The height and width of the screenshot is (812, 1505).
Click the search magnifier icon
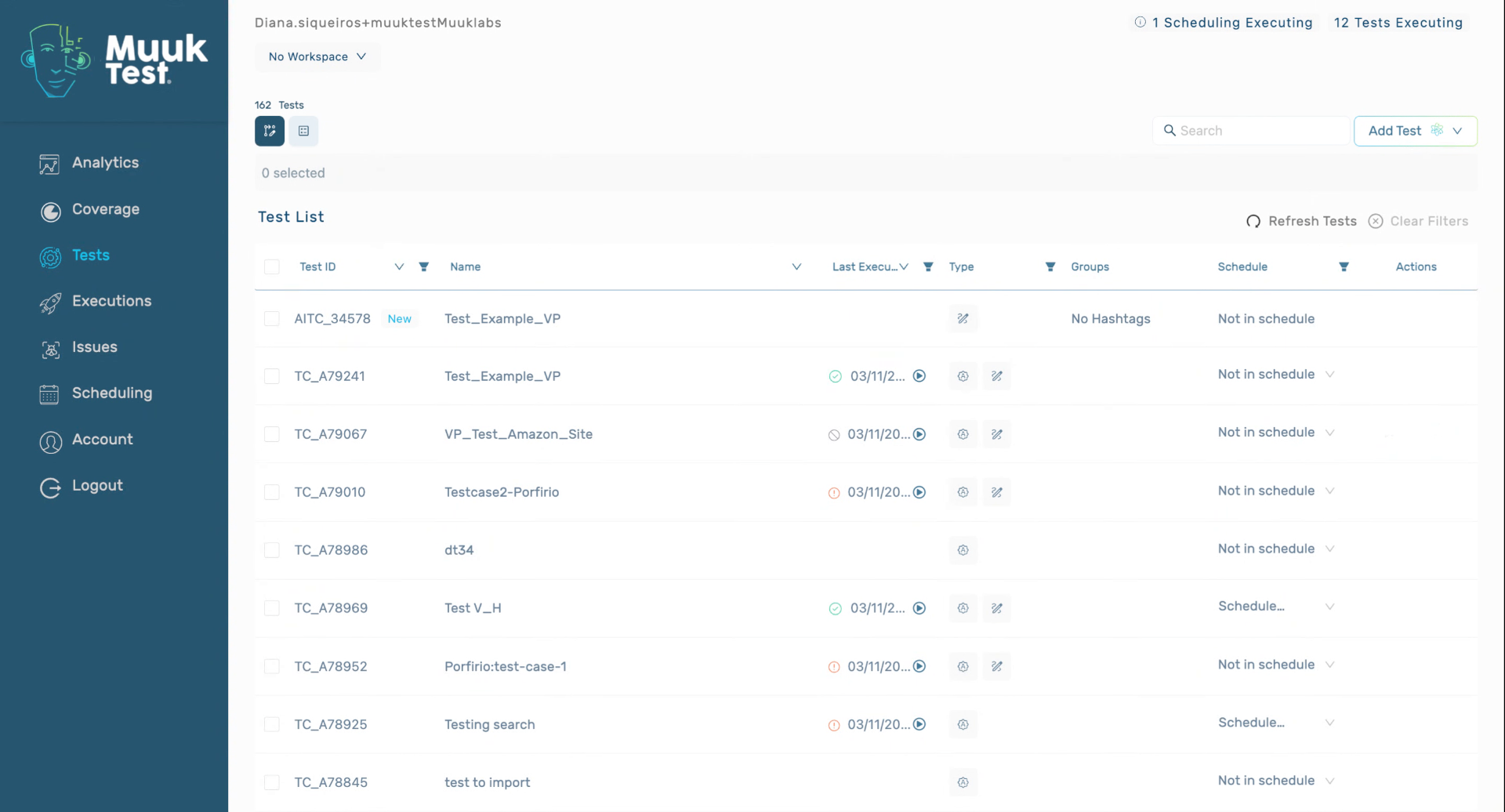(1170, 130)
